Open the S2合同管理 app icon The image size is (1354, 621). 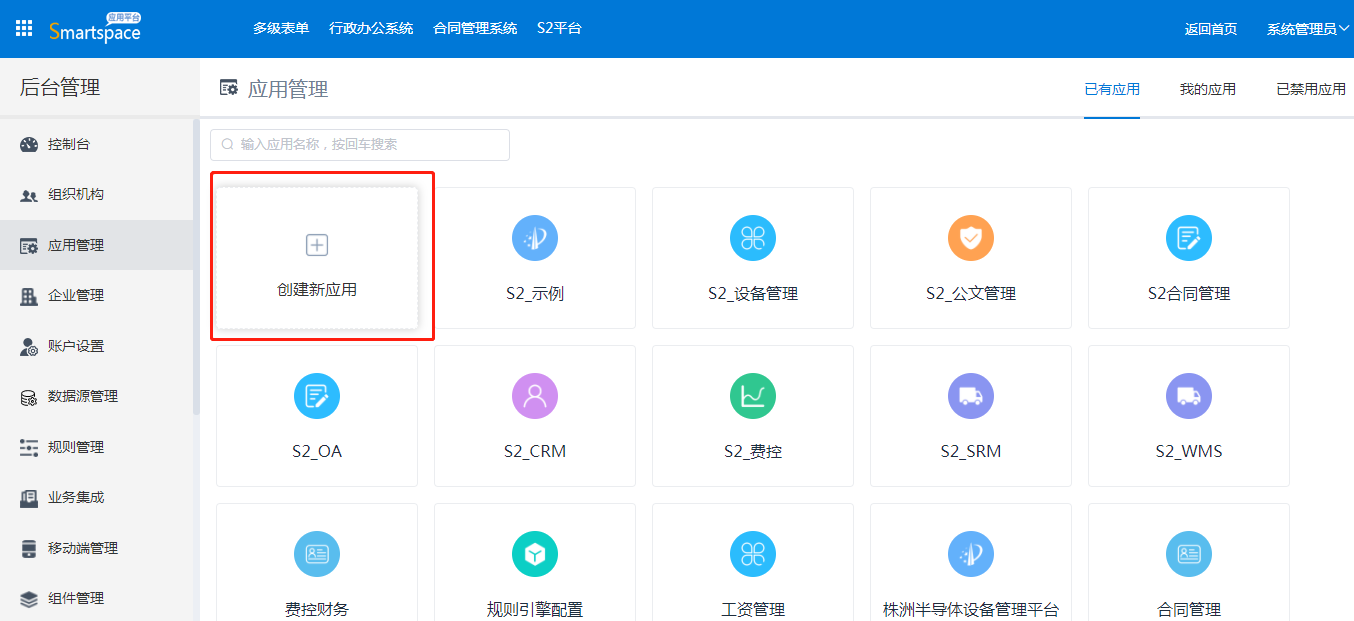1189,238
